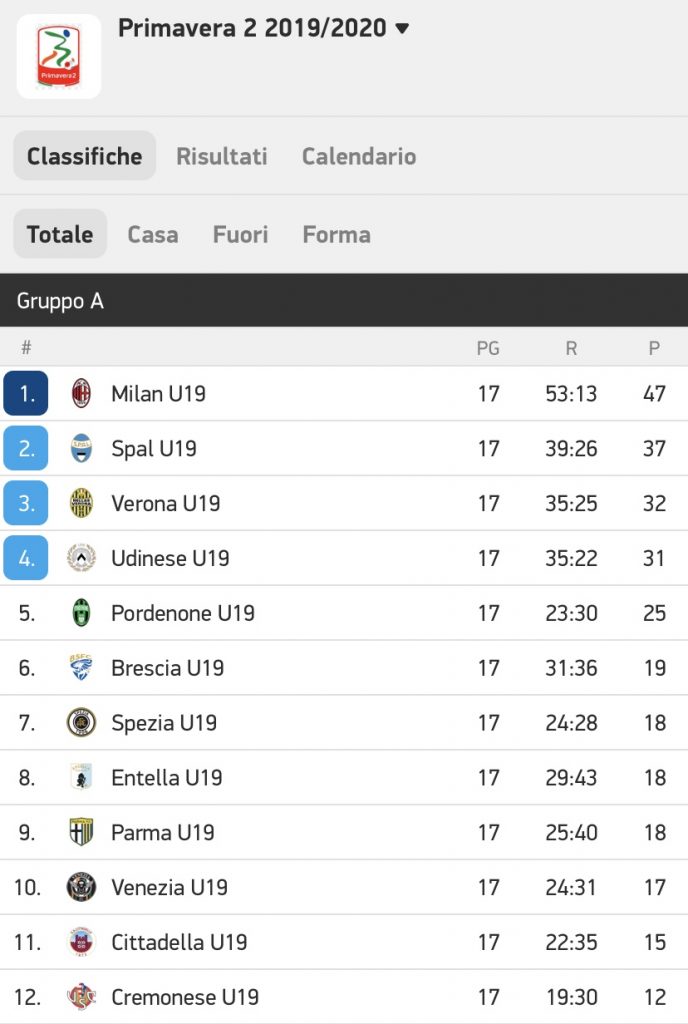
Task: Open the Milan U19 club crest
Action: coord(81,393)
